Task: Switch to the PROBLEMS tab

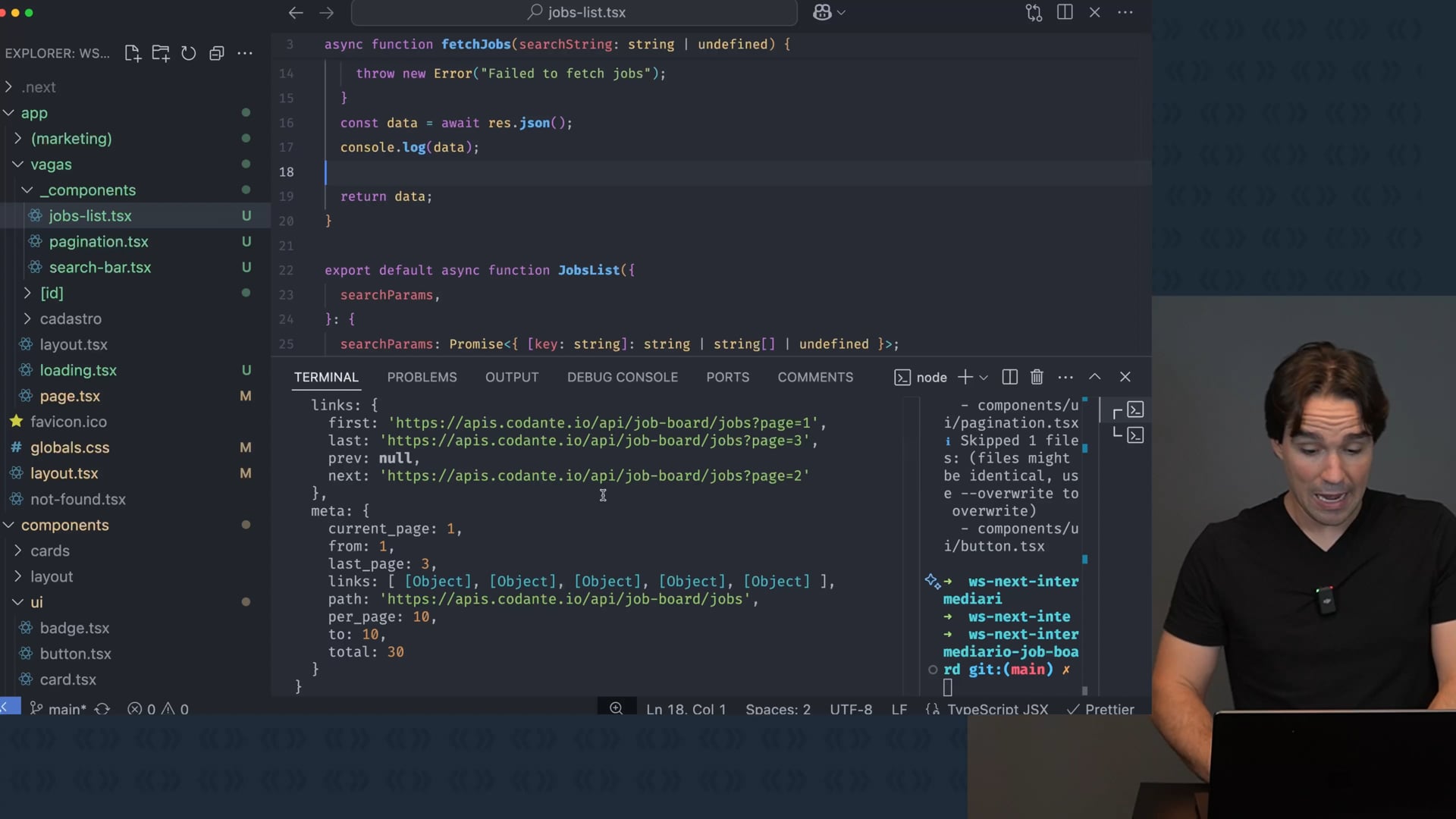Action: click(422, 377)
